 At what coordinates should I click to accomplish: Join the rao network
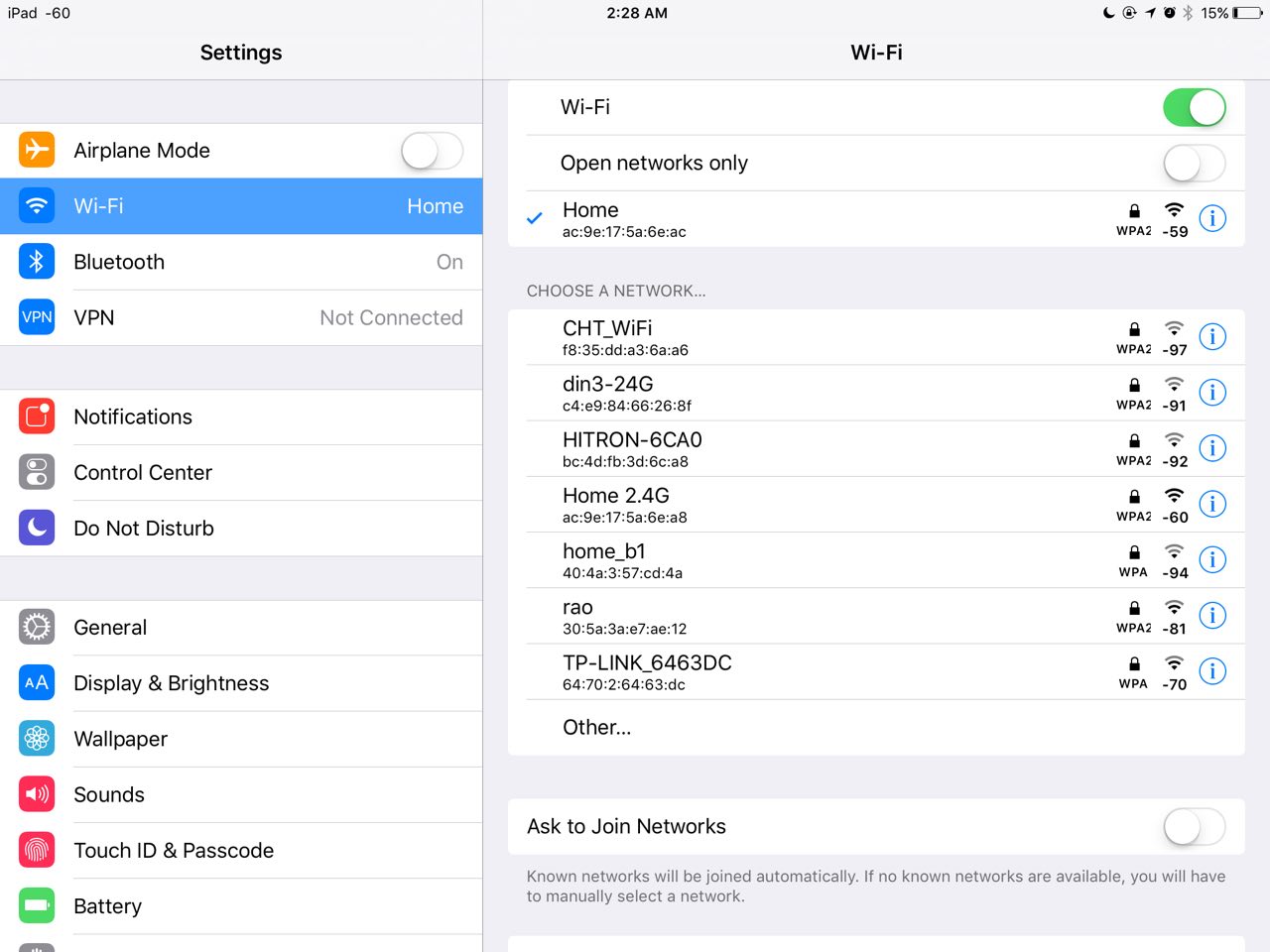tap(876, 615)
